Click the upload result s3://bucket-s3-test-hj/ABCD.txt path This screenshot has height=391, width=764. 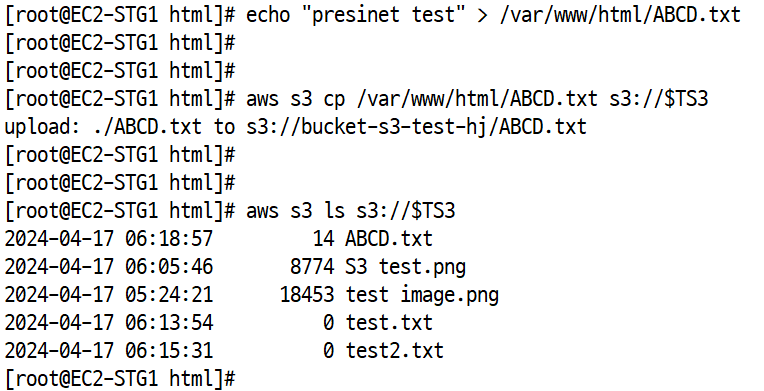[x=416, y=127]
